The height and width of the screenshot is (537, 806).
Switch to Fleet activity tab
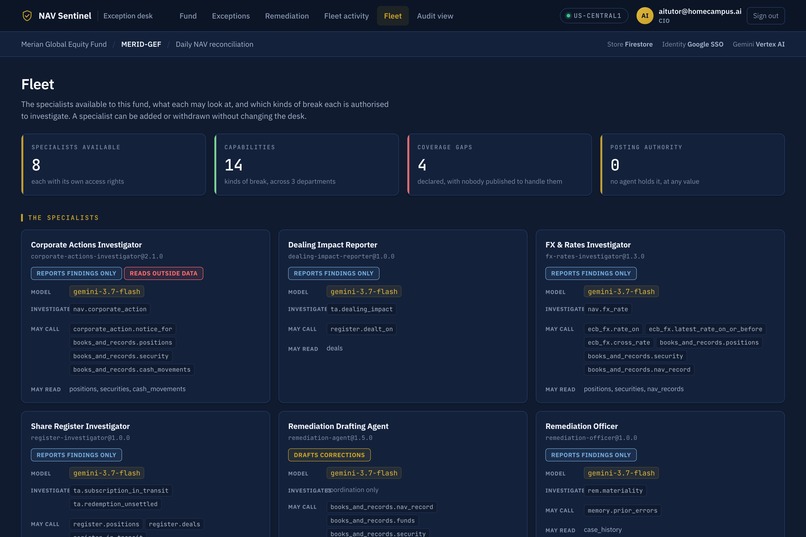346,16
